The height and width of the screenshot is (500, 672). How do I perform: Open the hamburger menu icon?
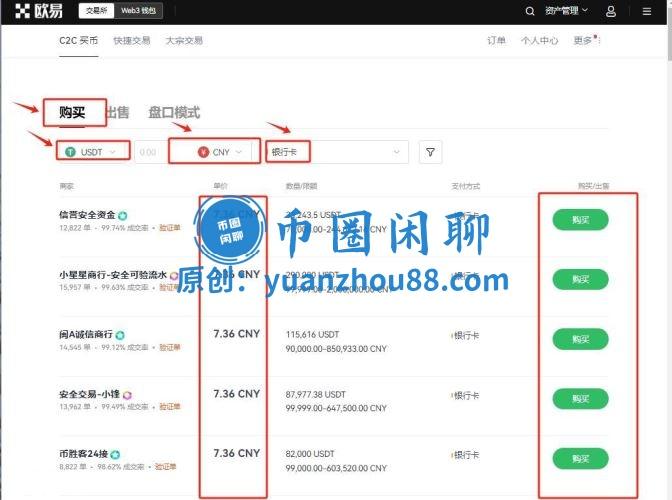click(x=647, y=11)
